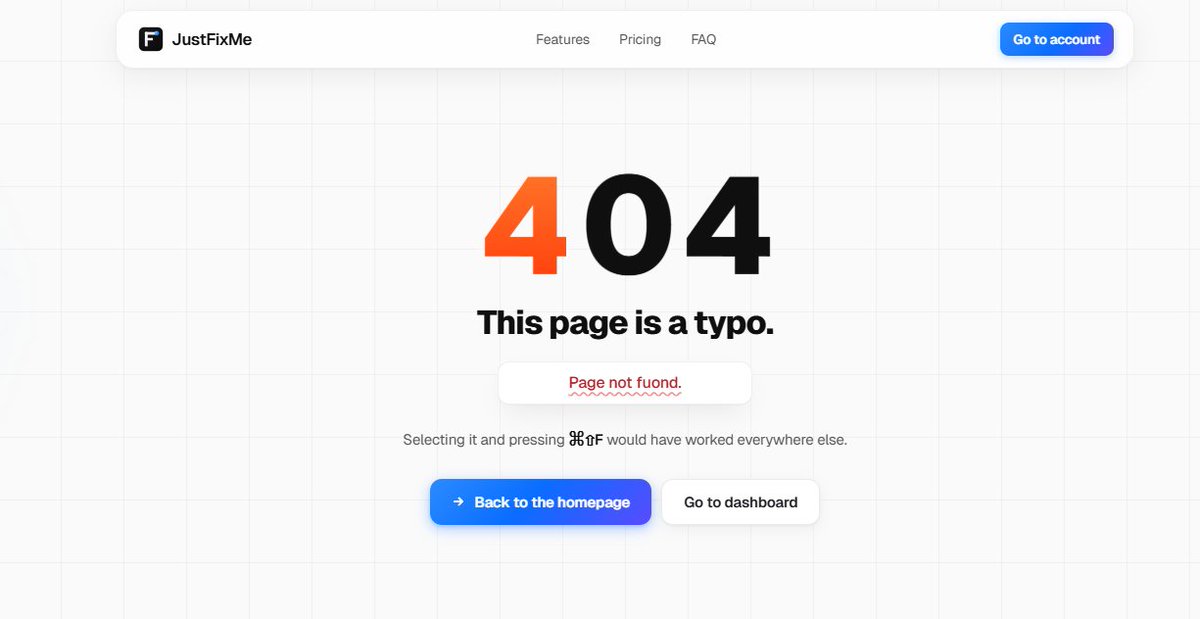Click the 'Selecting it and pressing' text
The image size is (1200, 619).
point(484,439)
